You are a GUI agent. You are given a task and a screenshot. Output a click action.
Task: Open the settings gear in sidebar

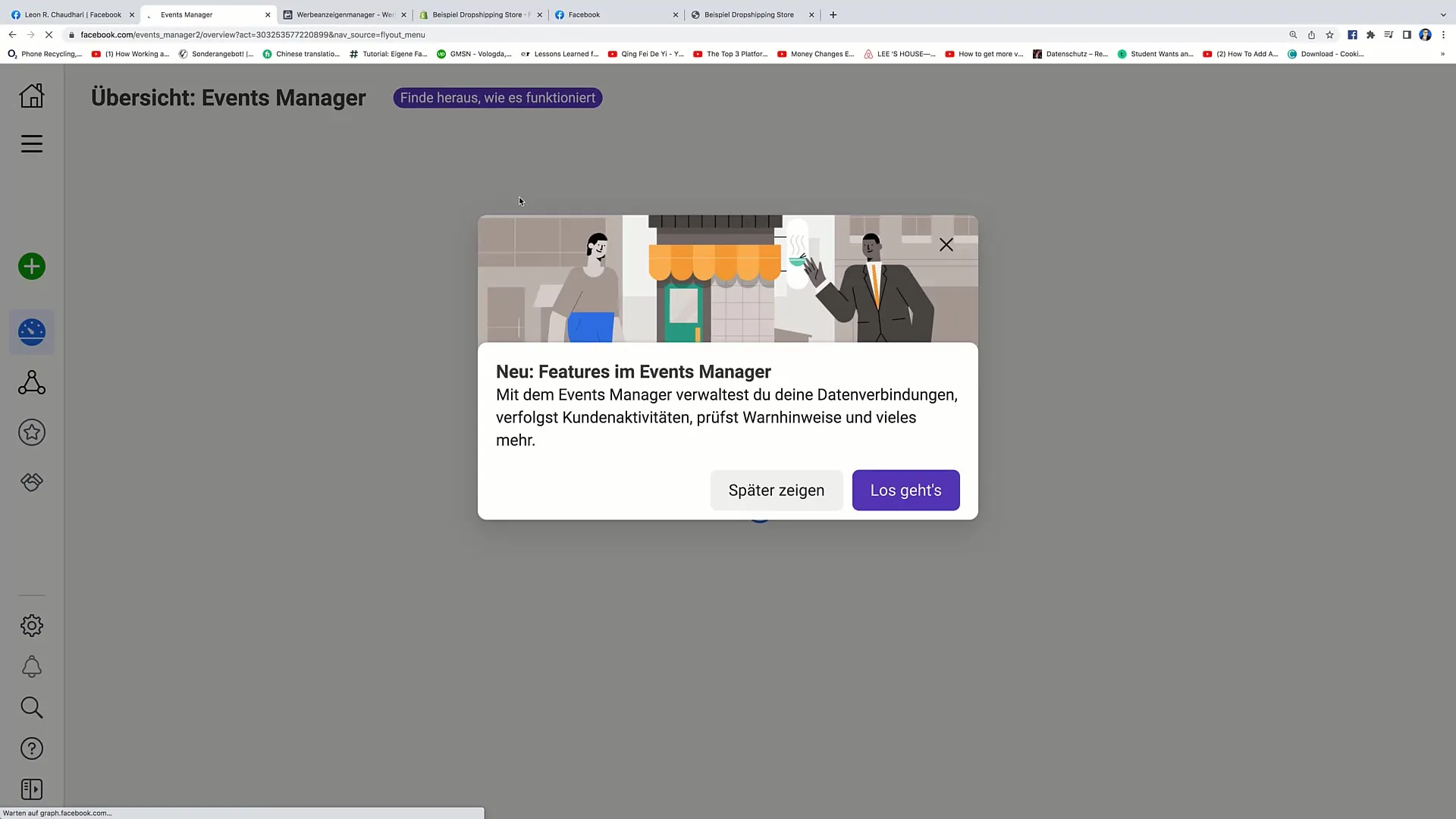click(x=32, y=626)
